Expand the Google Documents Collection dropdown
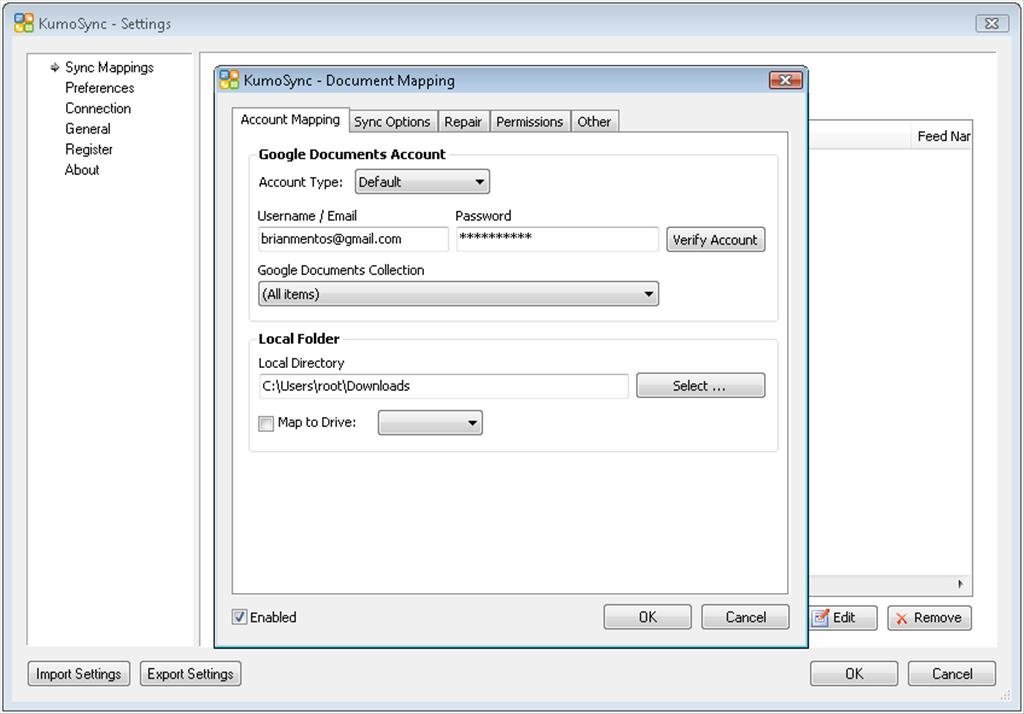The image size is (1024, 714). tap(458, 294)
